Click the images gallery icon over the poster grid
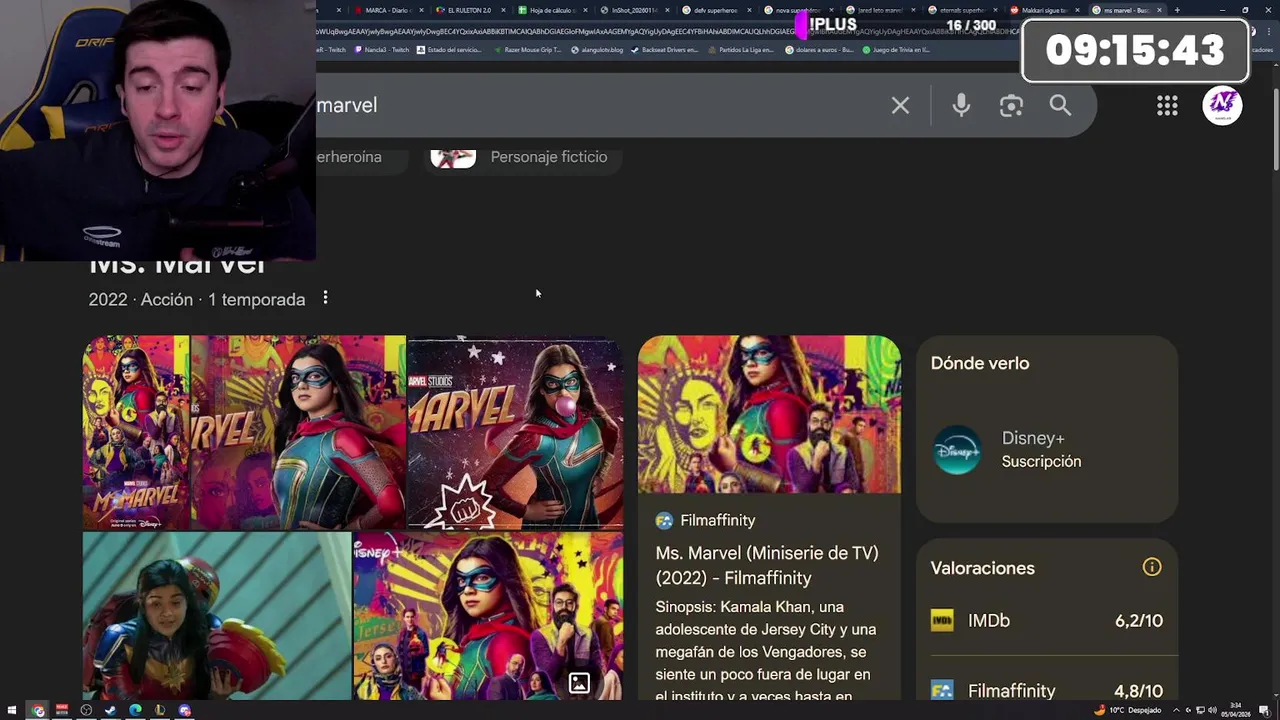 pos(579,683)
